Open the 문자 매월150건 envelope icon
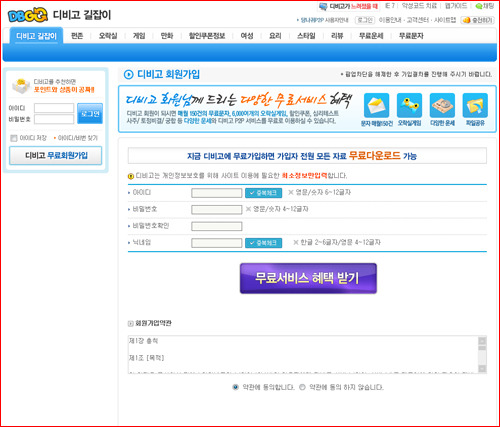Image resolution: width=500 pixels, height=427 pixels. coord(377,106)
